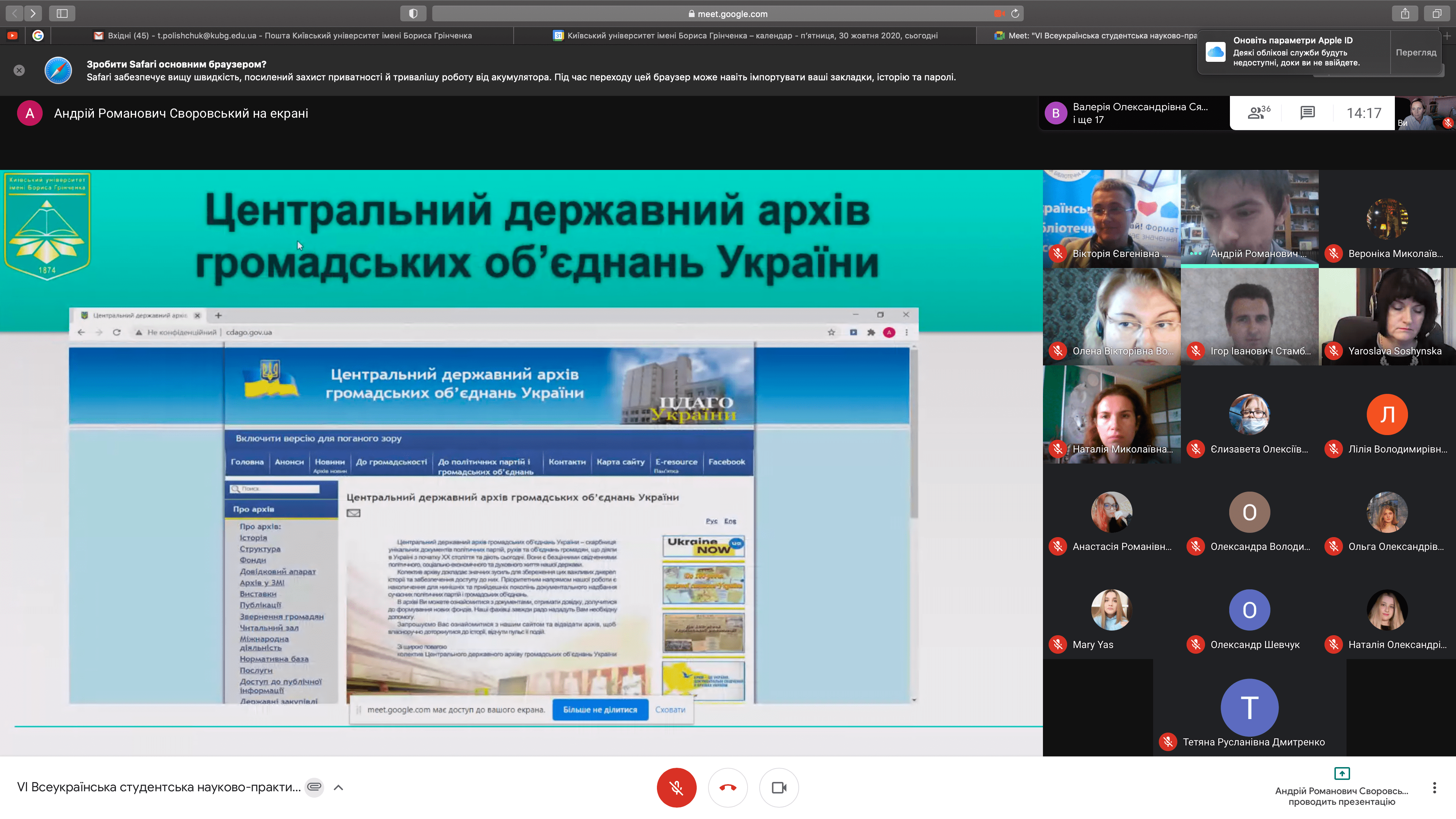This screenshot has height=819, width=1456.
Task: Expand meeting details with the chevron arrow
Action: coord(338,787)
